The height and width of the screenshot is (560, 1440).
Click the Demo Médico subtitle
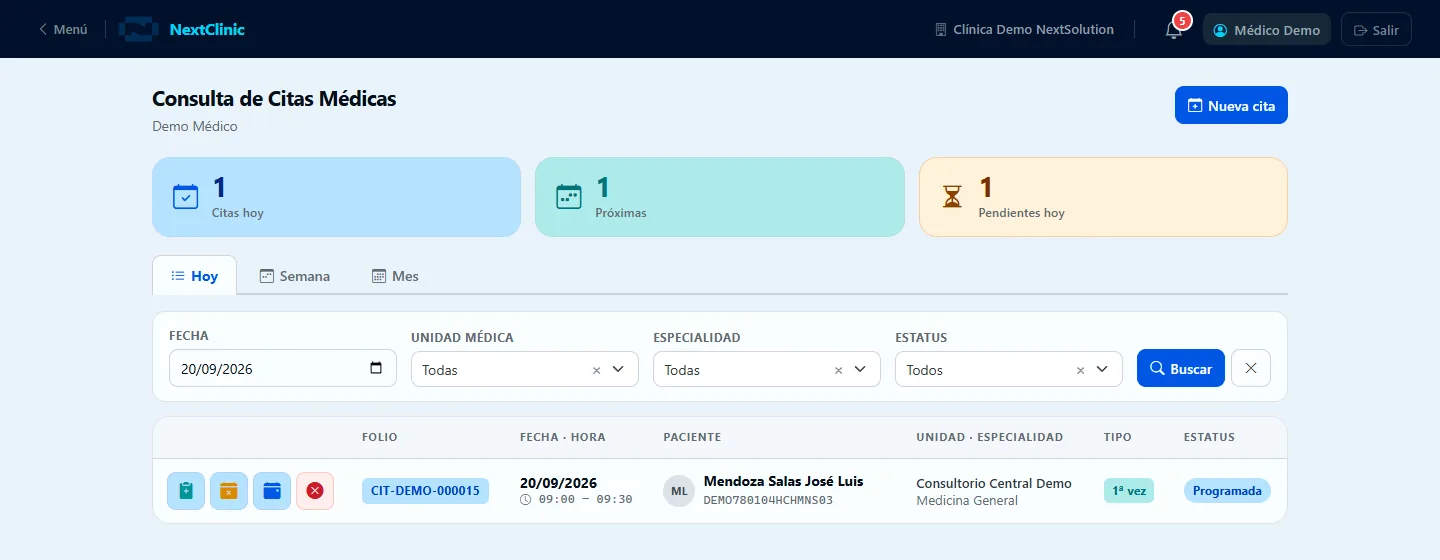coord(195,126)
